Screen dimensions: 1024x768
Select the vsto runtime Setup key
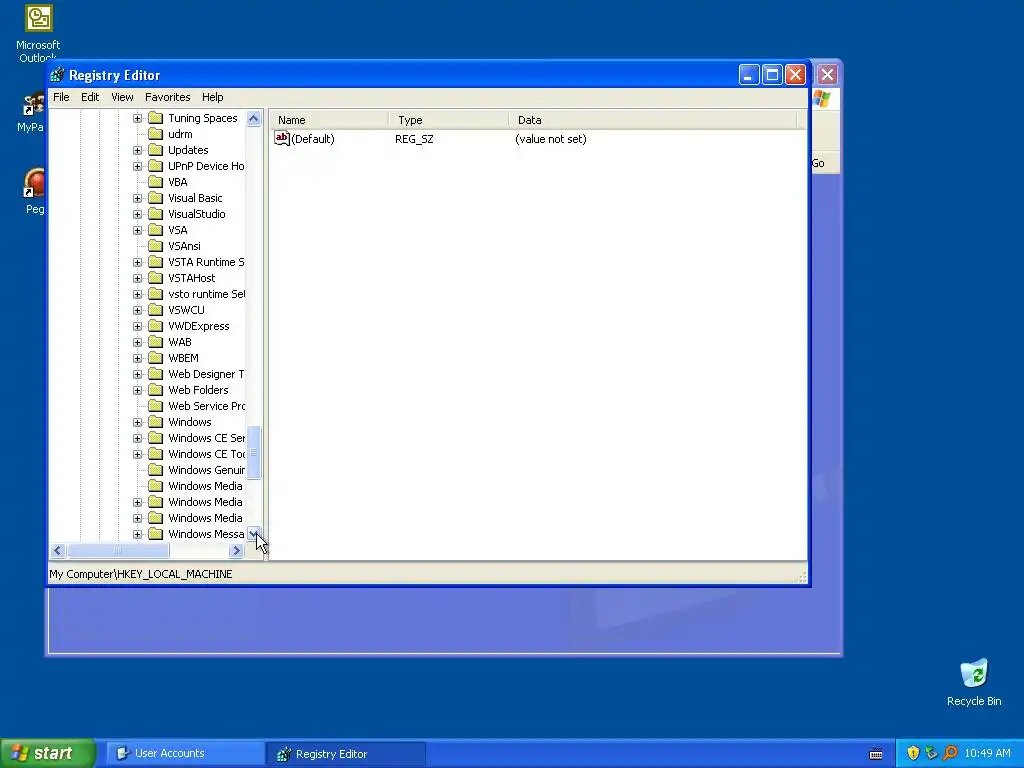click(x=206, y=294)
